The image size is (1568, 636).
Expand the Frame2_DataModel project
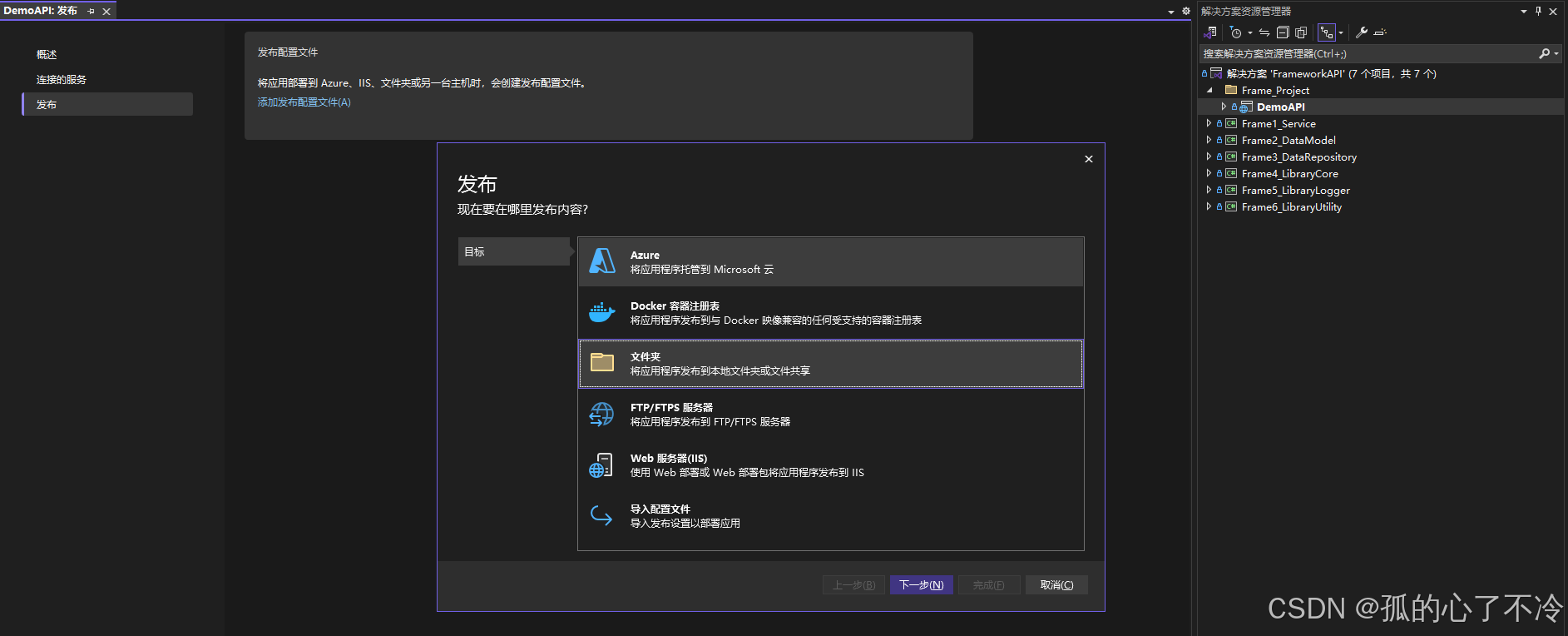point(1209,140)
